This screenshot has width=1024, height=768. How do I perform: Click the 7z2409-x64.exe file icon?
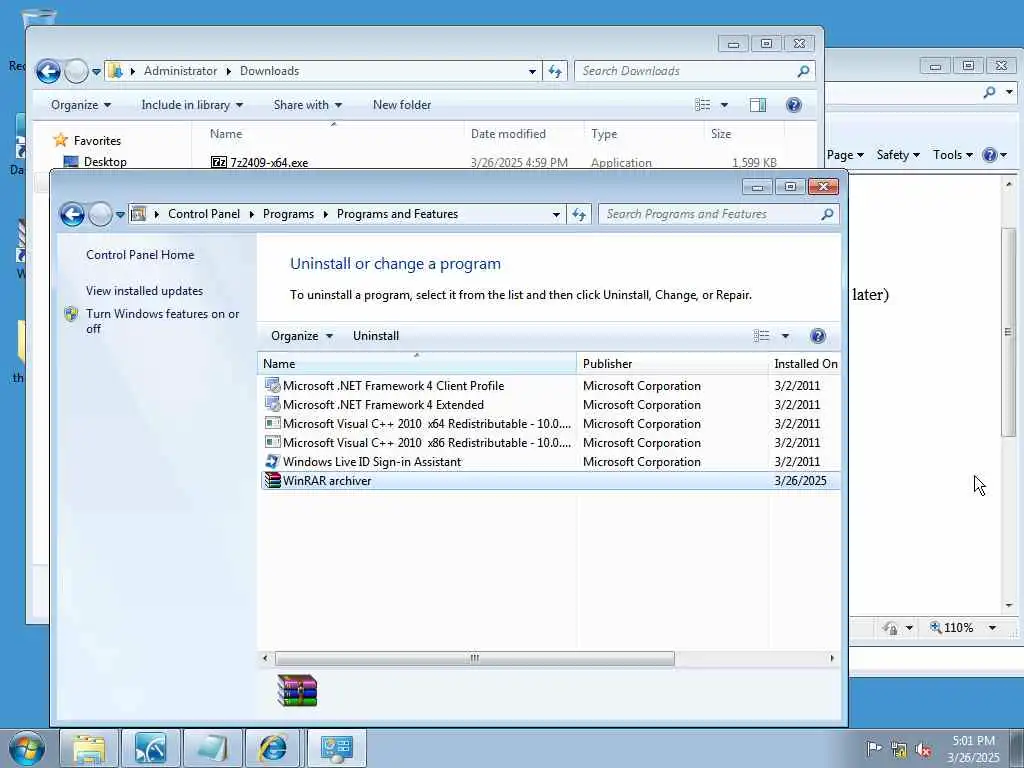tap(219, 162)
